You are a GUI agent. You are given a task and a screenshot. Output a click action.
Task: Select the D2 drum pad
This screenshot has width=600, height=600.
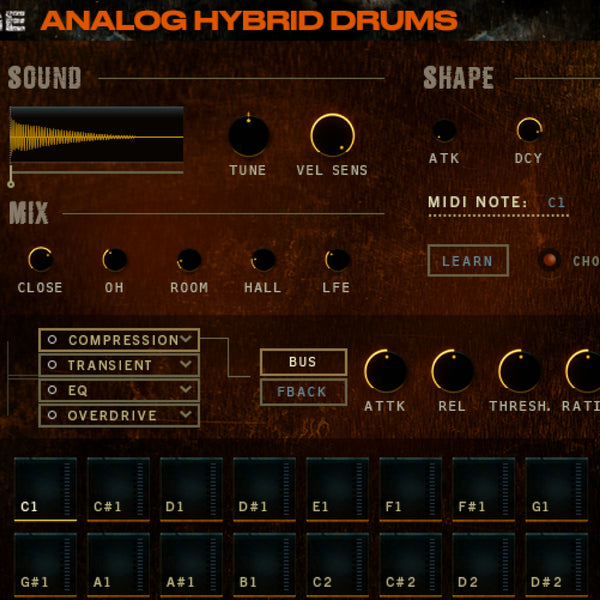(x=484, y=565)
